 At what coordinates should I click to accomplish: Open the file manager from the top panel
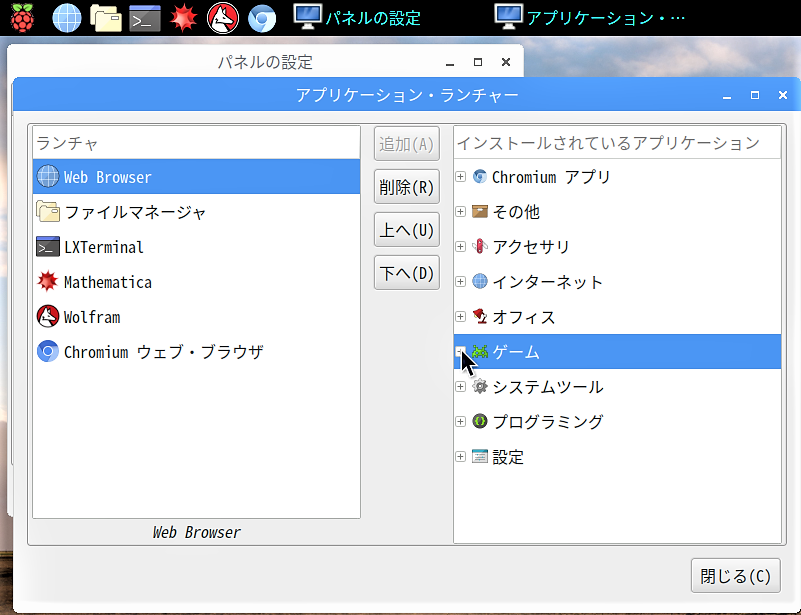pyautogui.click(x=106, y=18)
